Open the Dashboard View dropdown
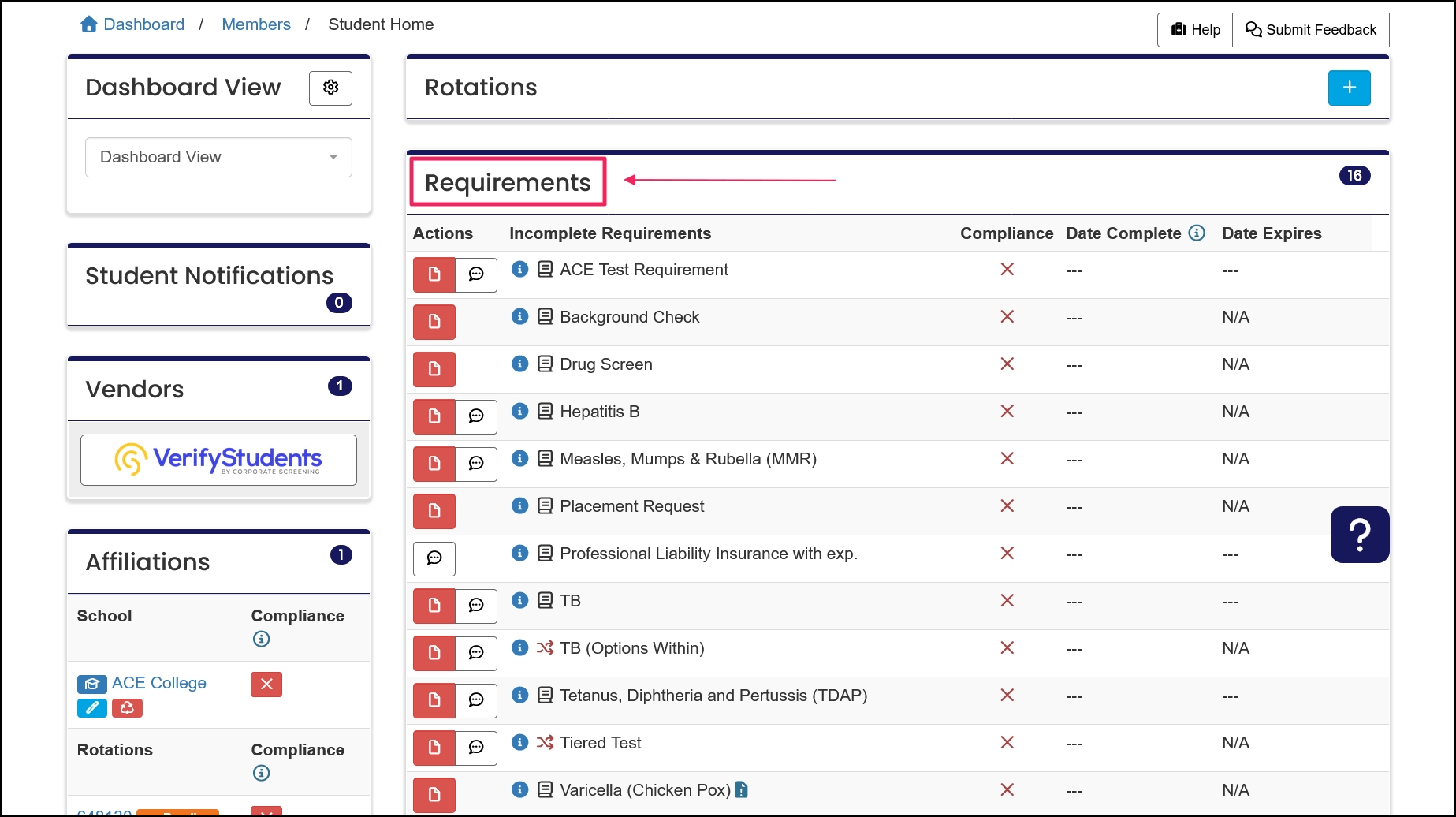The image size is (1456, 817). pyautogui.click(x=218, y=157)
